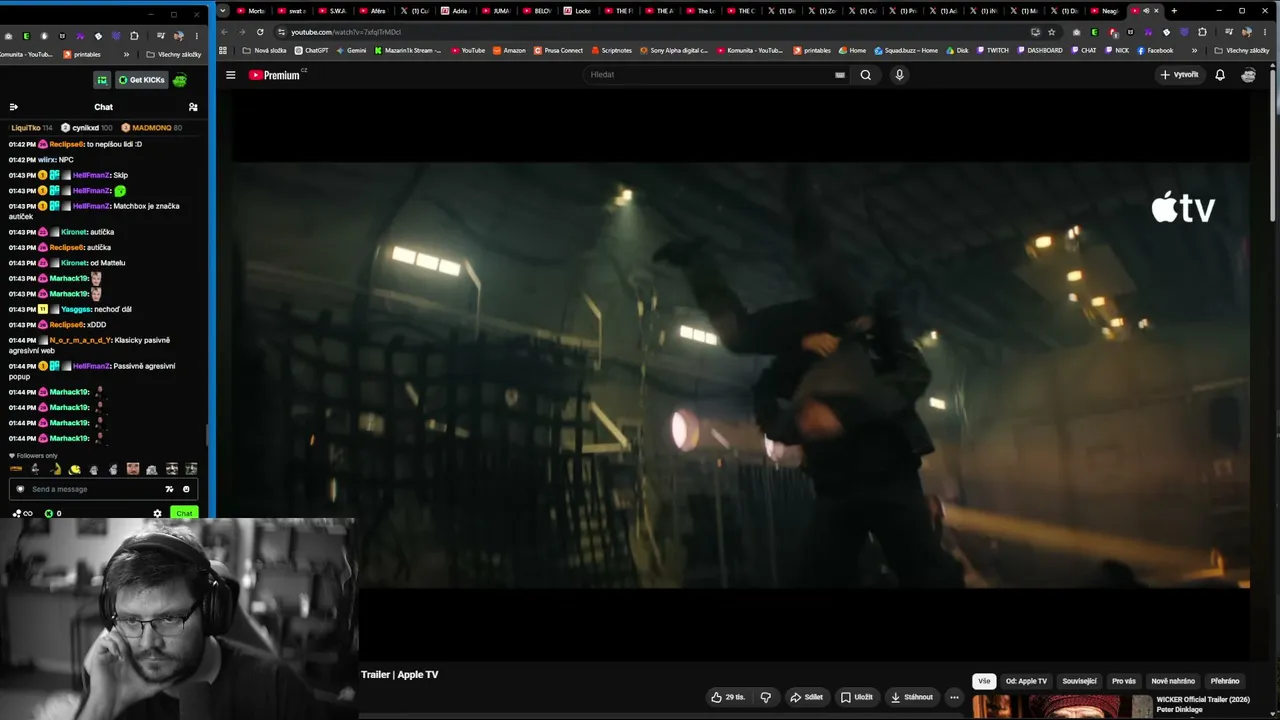
Task: Click the green Kick profile avatar
Action: point(180,80)
